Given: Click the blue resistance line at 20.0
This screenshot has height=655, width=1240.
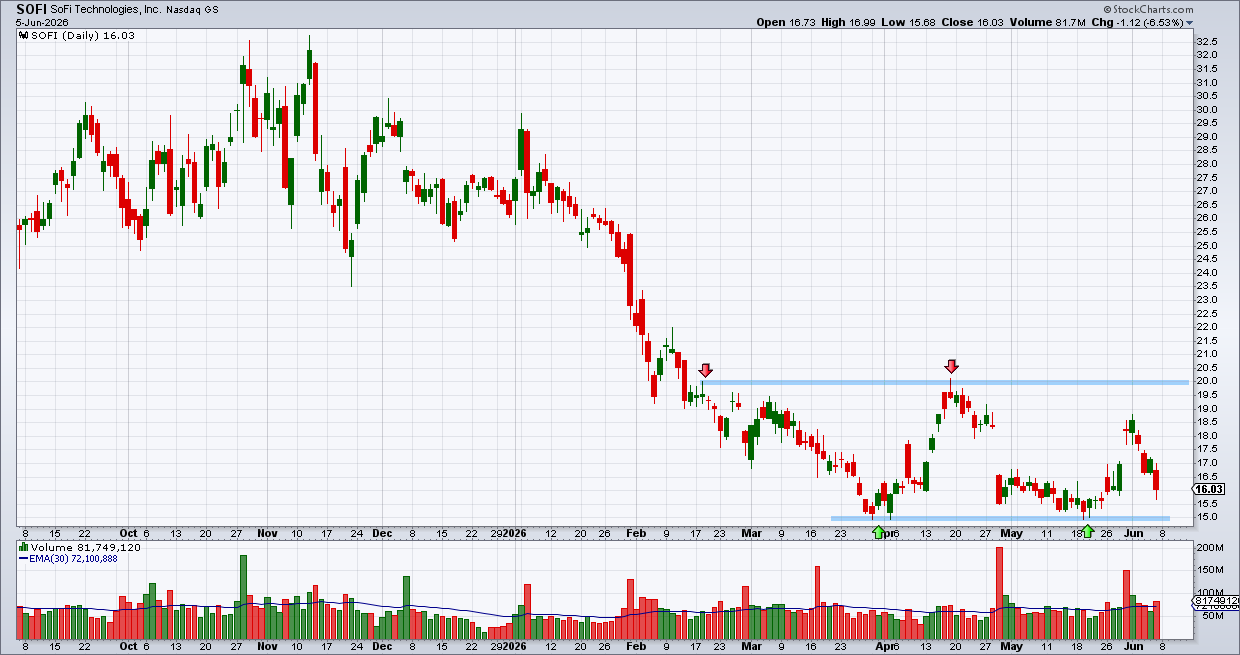Looking at the screenshot, I should (945, 382).
